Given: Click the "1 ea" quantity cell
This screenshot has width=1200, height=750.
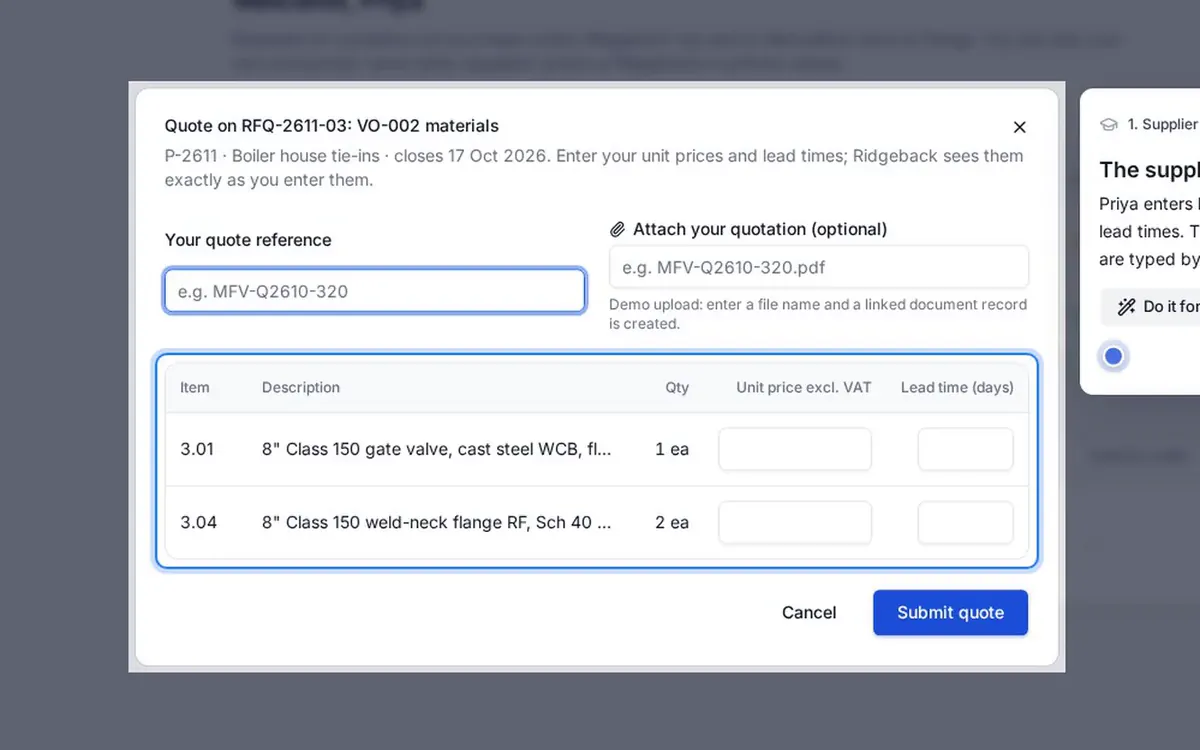Looking at the screenshot, I should [672, 449].
